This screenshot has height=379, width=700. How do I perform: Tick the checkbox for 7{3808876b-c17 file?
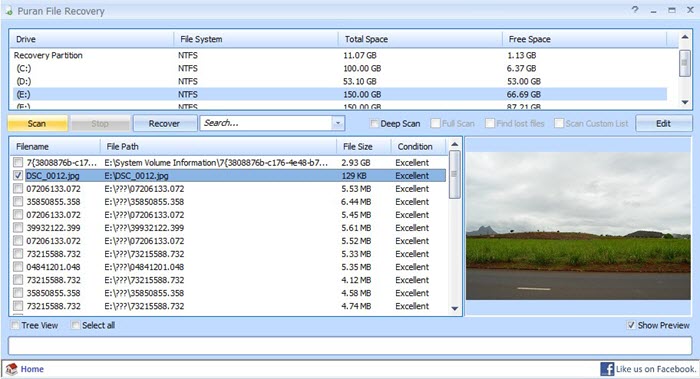pos(18,162)
